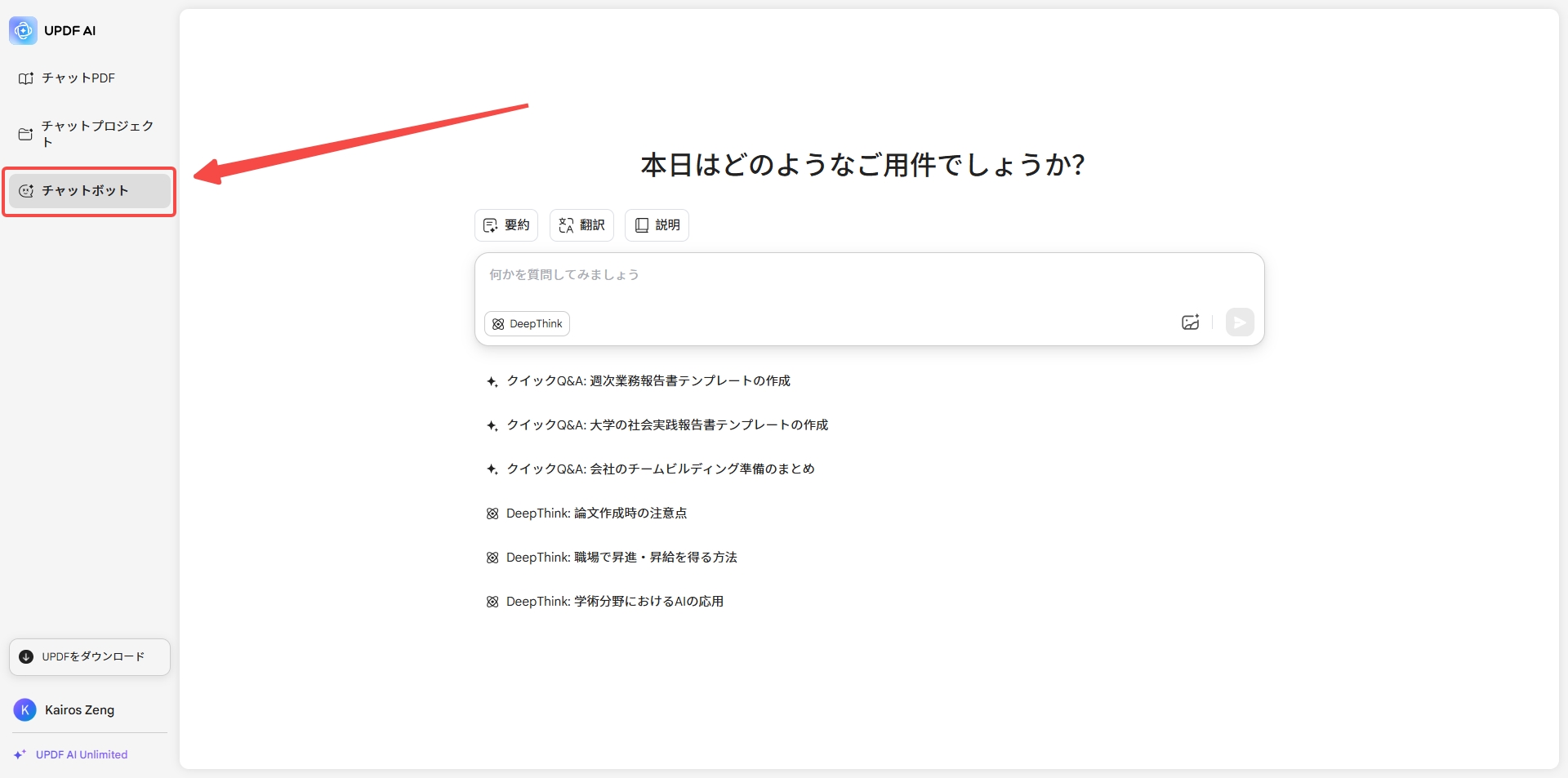Viewport: 1568px width, 778px height.
Task: Toggle the DeepThink mode button
Action: click(x=527, y=324)
